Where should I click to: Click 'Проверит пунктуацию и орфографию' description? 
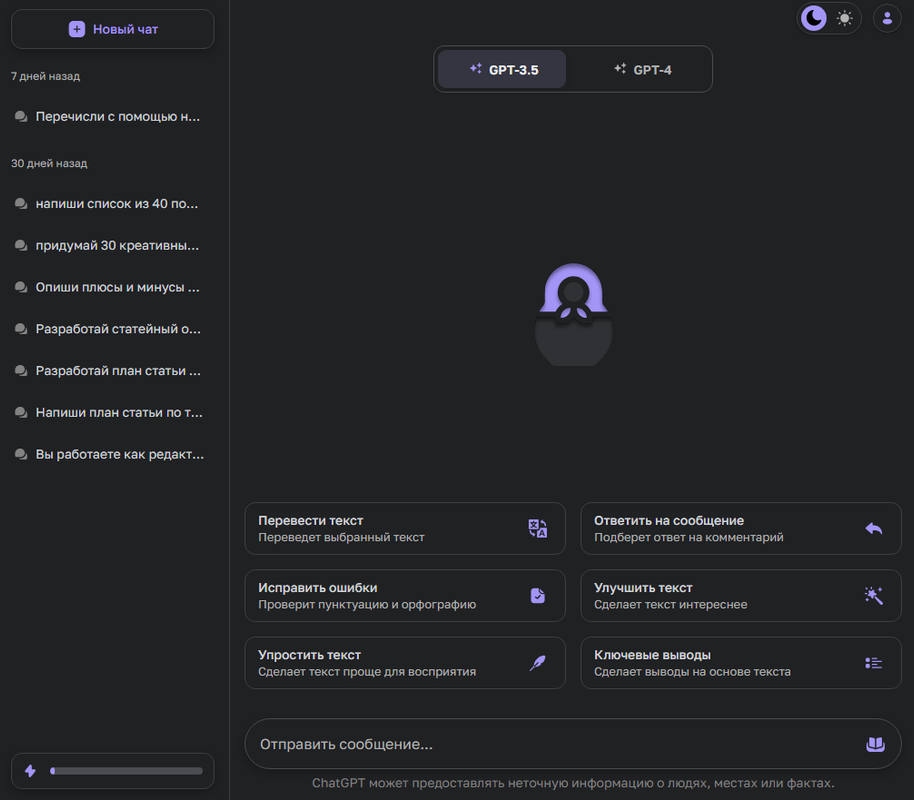click(x=367, y=605)
